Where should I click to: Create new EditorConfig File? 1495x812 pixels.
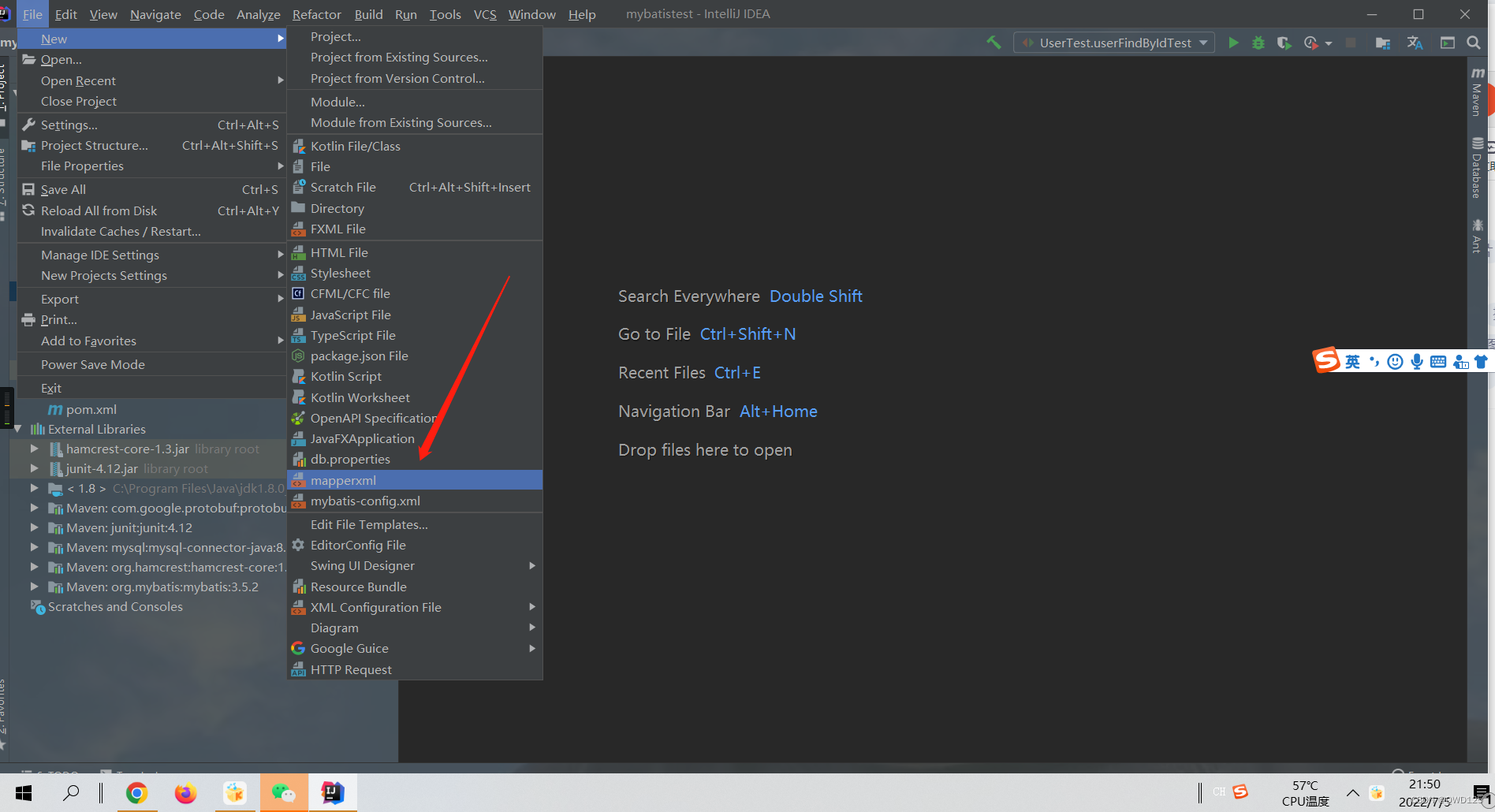coord(415,545)
